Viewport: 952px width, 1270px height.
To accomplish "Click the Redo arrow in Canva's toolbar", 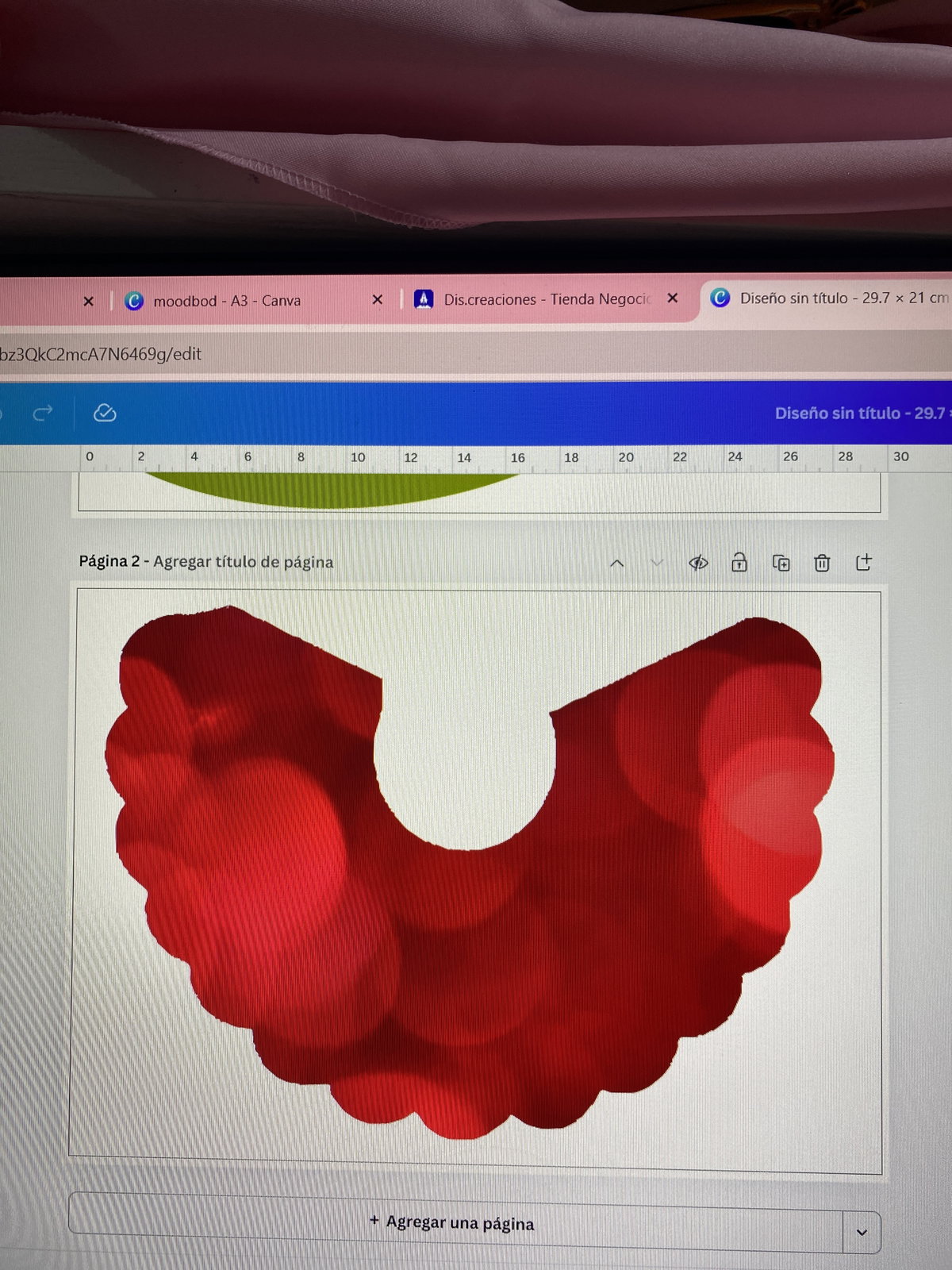I will (x=43, y=413).
